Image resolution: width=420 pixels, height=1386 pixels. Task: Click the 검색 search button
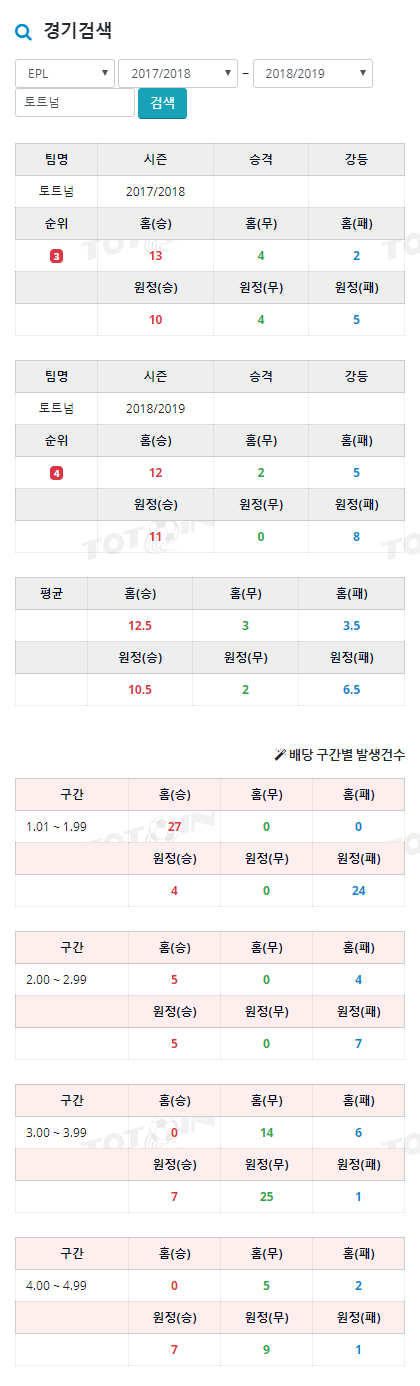(x=162, y=103)
